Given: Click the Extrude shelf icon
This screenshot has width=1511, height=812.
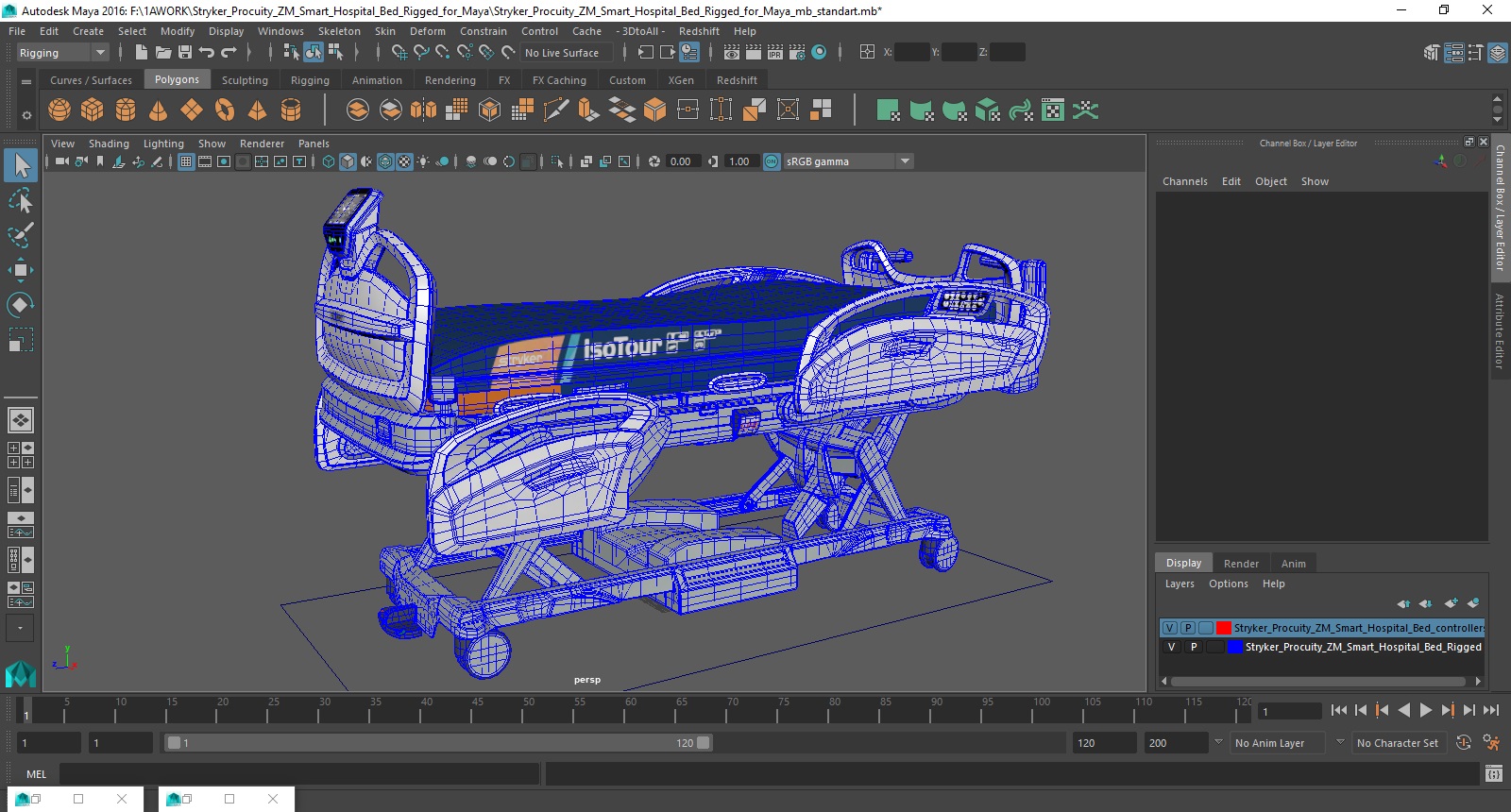Looking at the screenshot, I should point(588,110).
